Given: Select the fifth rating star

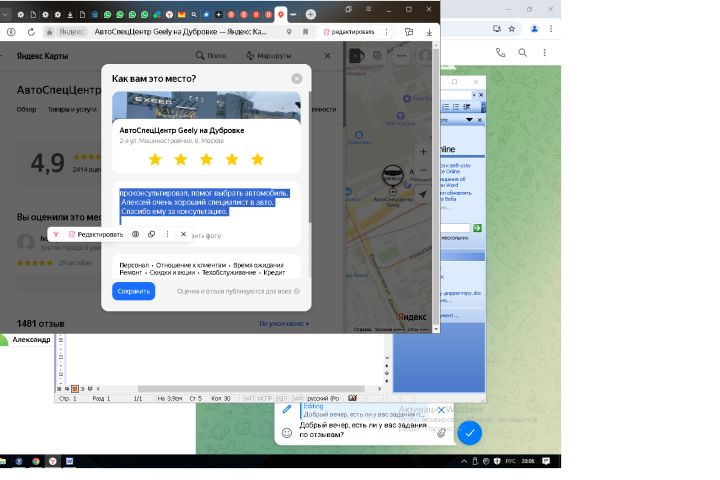Looking at the screenshot, I should (x=258, y=159).
